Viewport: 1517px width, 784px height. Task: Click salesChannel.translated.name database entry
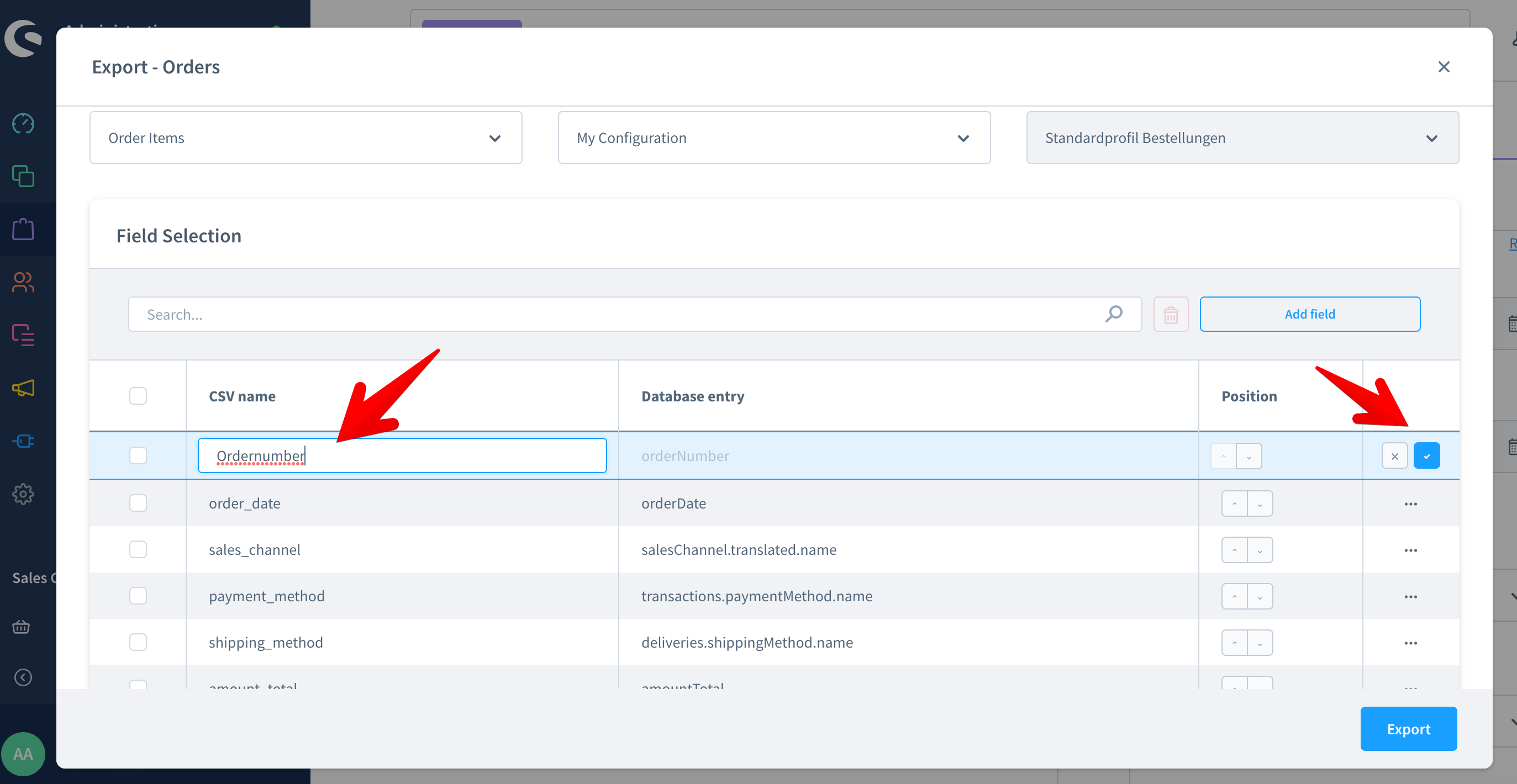[739, 550]
